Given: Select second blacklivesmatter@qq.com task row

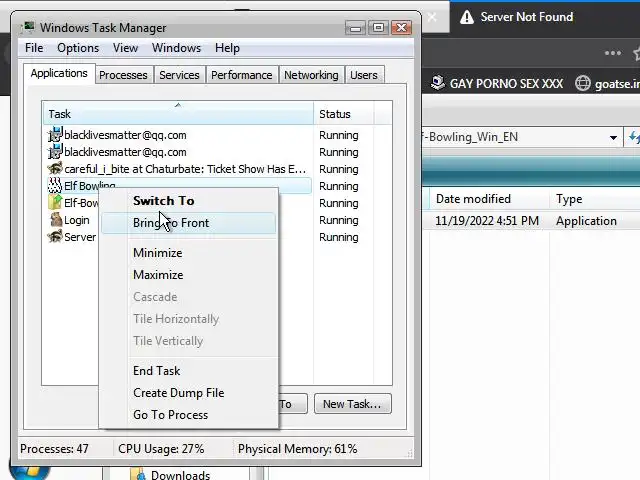Looking at the screenshot, I should click(x=178, y=152).
